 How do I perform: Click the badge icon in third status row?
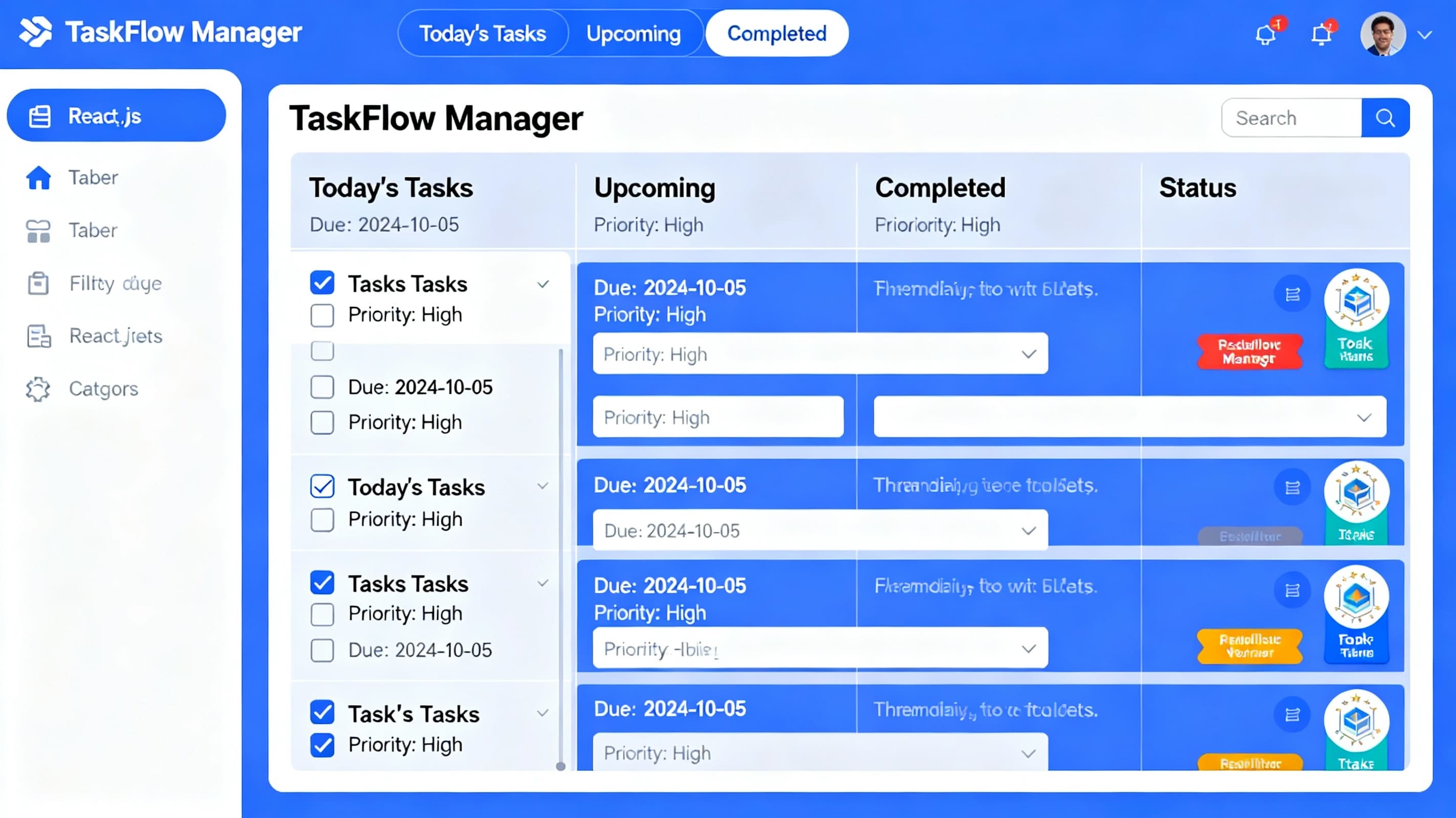tap(1356, 614)
